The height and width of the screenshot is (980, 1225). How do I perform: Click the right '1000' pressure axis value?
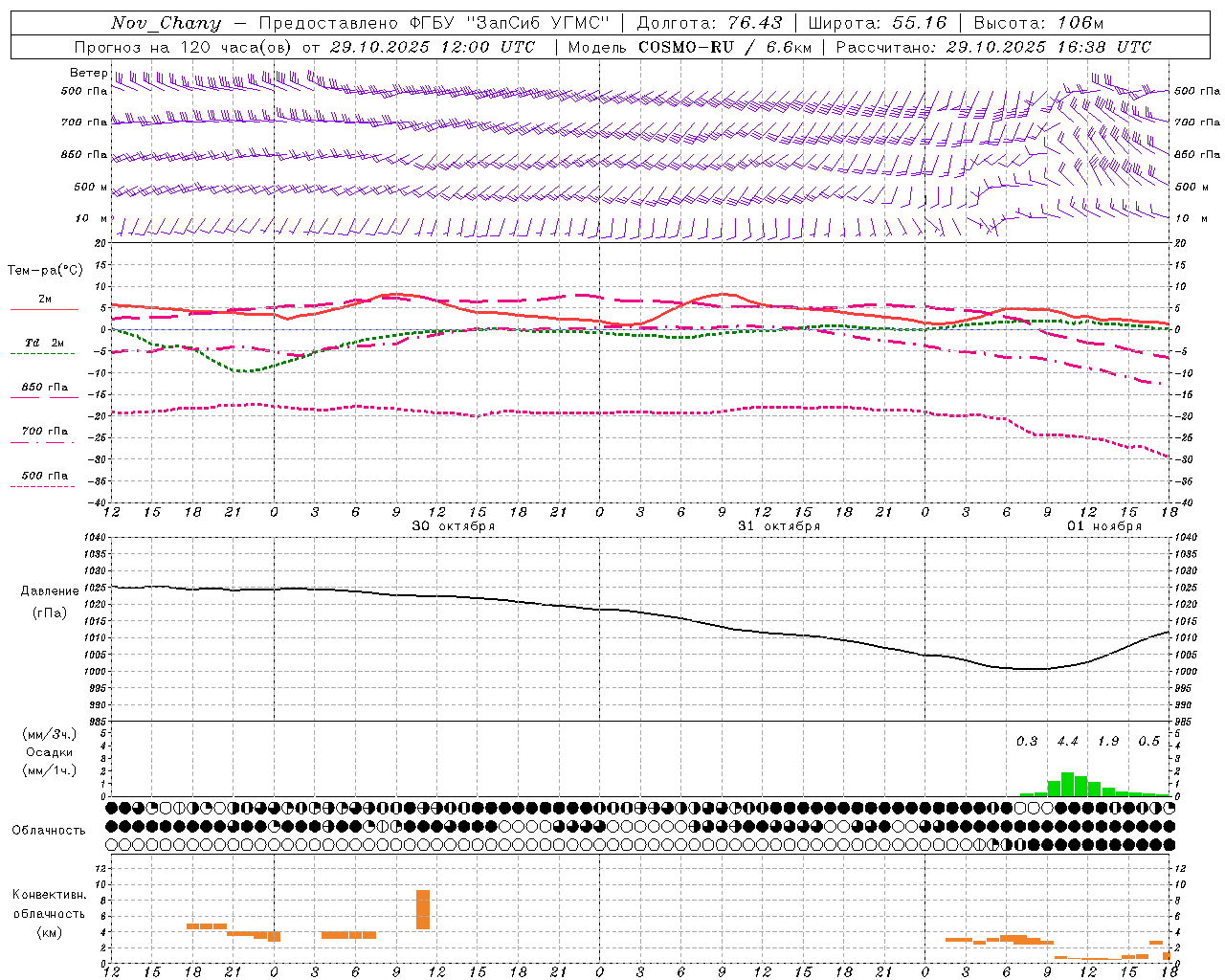1186,672
